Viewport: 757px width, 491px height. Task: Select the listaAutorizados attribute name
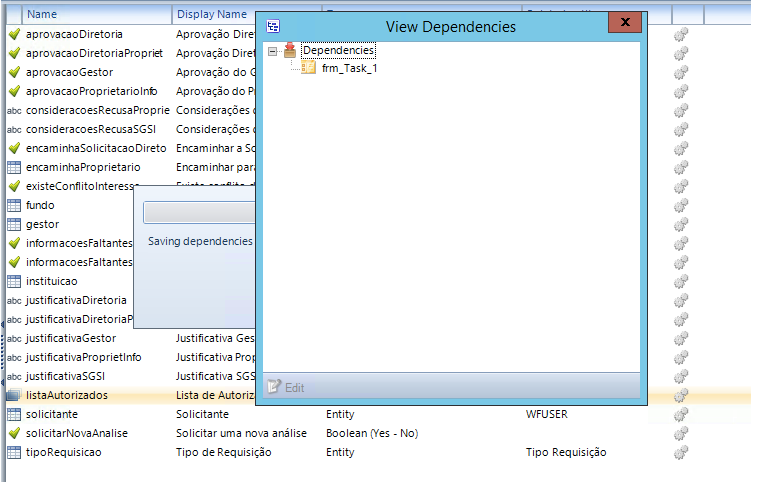click(x=67, y=395)
